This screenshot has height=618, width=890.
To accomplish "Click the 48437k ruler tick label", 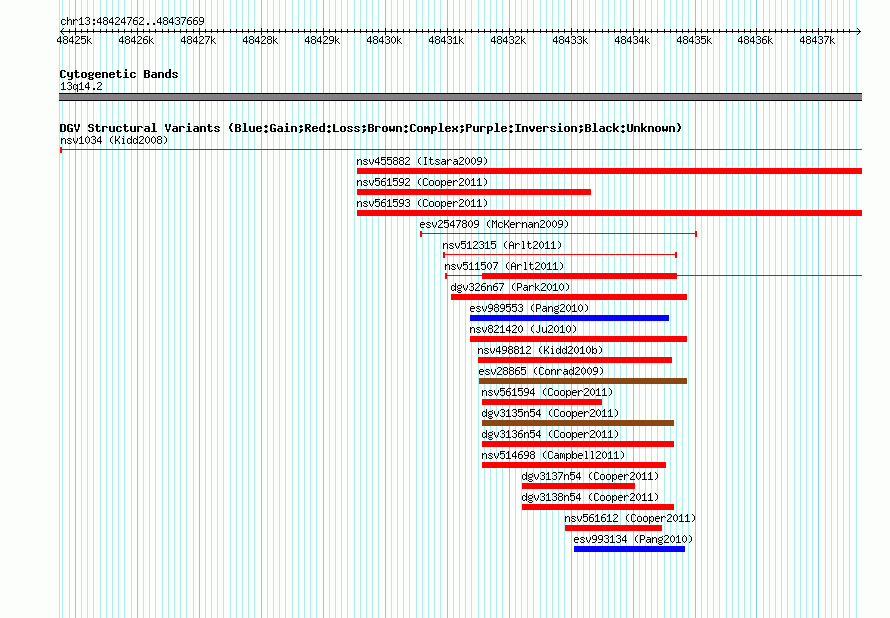I will 817,40.
